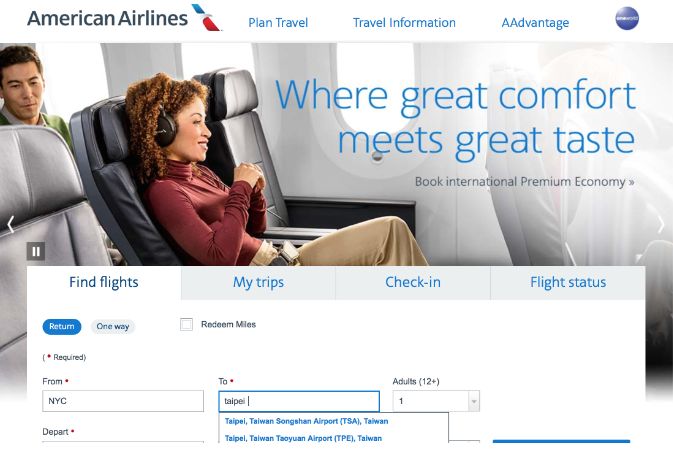This screenshot has height=450, width=673.
Task: Focus the To field with taipei
Action: click(299, 401)
